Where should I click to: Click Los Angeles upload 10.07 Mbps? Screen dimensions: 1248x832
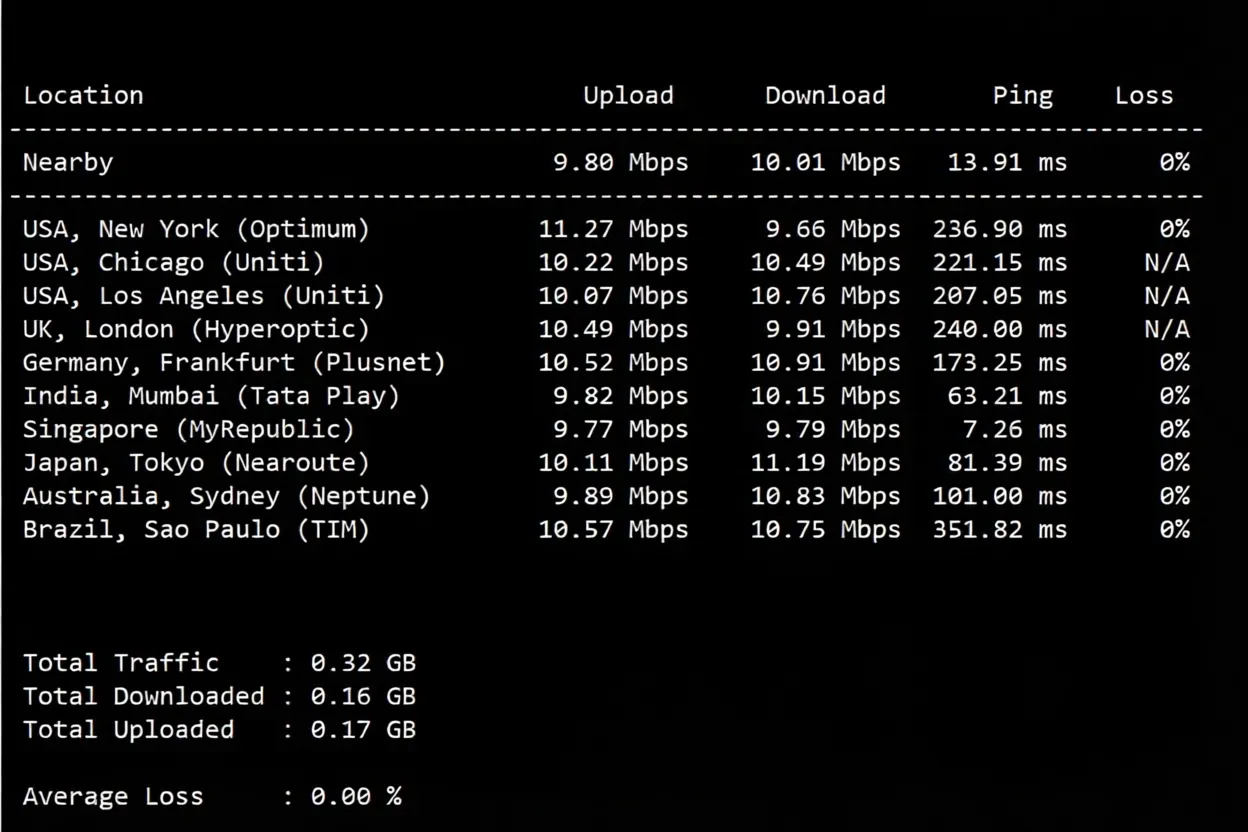613,297
